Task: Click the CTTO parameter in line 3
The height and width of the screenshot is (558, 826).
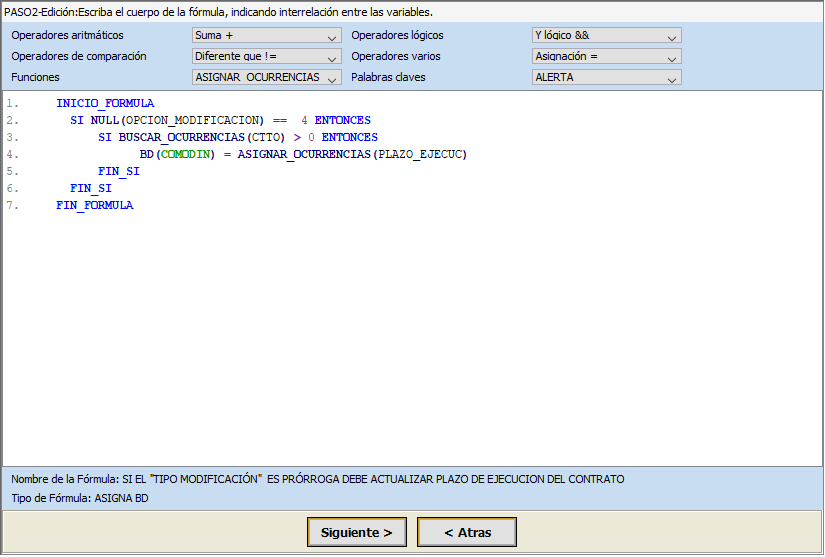Action: (x=265, y=137)
